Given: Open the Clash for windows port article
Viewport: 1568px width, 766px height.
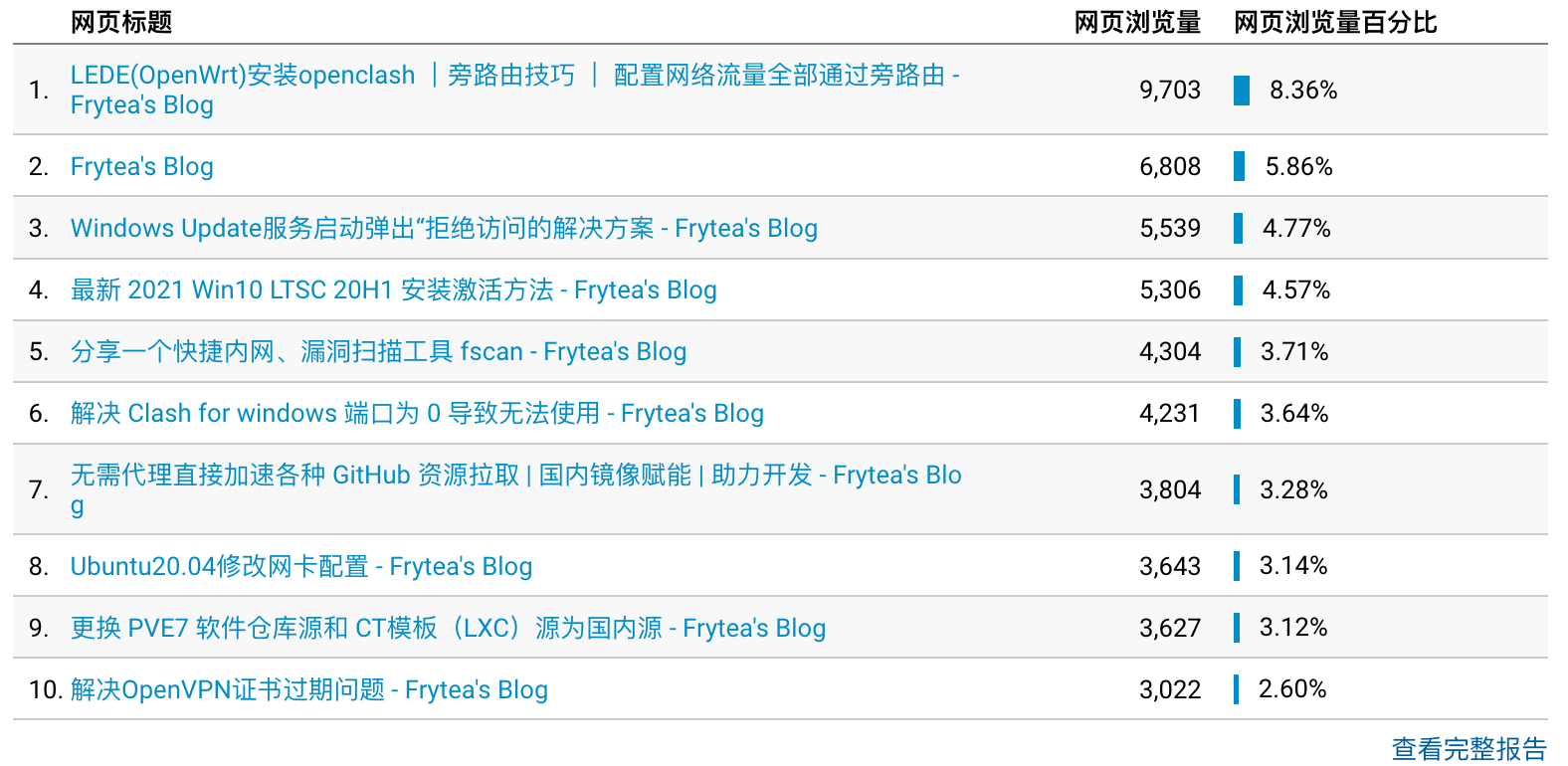Looking at the screenshot, I should pyautogui.click(x=417, y=414).
